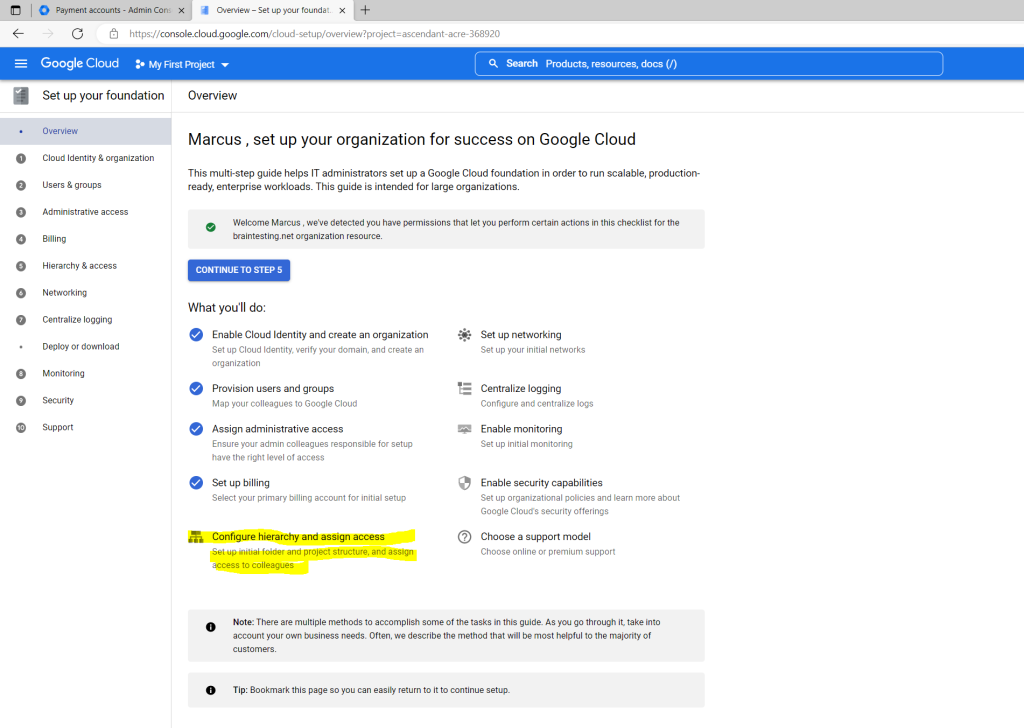1024x728 pixels.
Task: Click the Set up your foundation icon
Action: coord(21,96)
